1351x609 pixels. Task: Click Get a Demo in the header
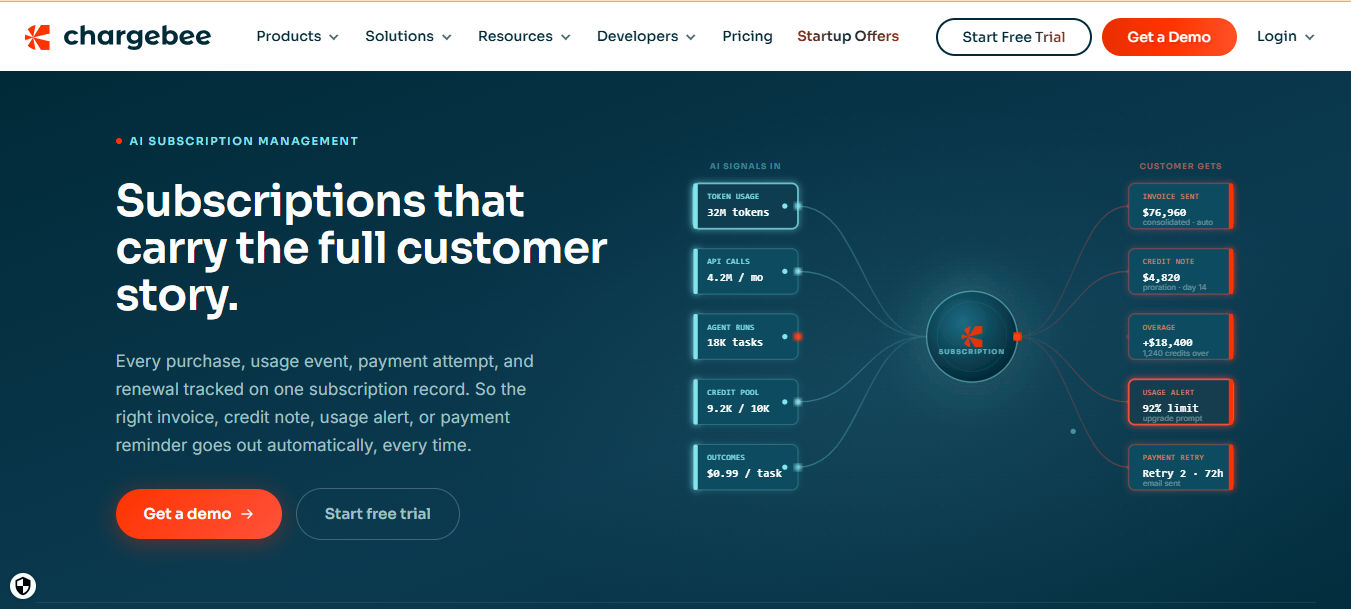(1169, 37)
